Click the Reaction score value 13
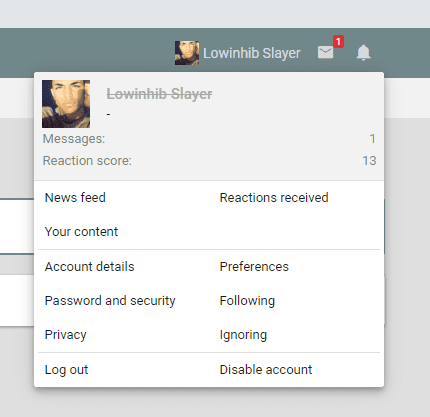 click(x=369, y=161)
